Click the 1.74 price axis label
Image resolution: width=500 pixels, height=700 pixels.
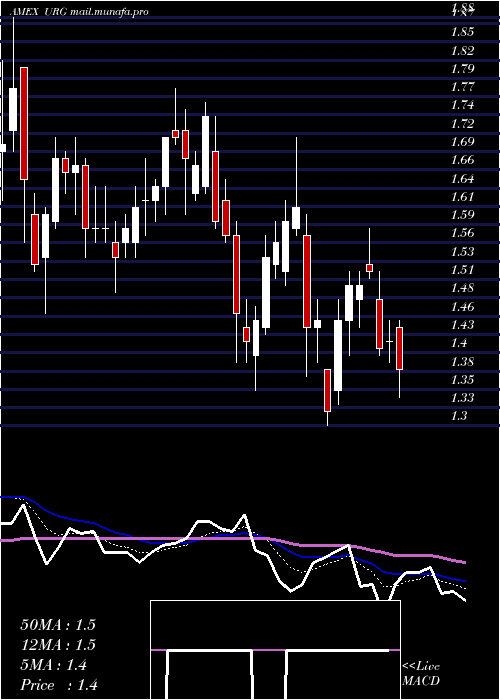coord(462,105)
